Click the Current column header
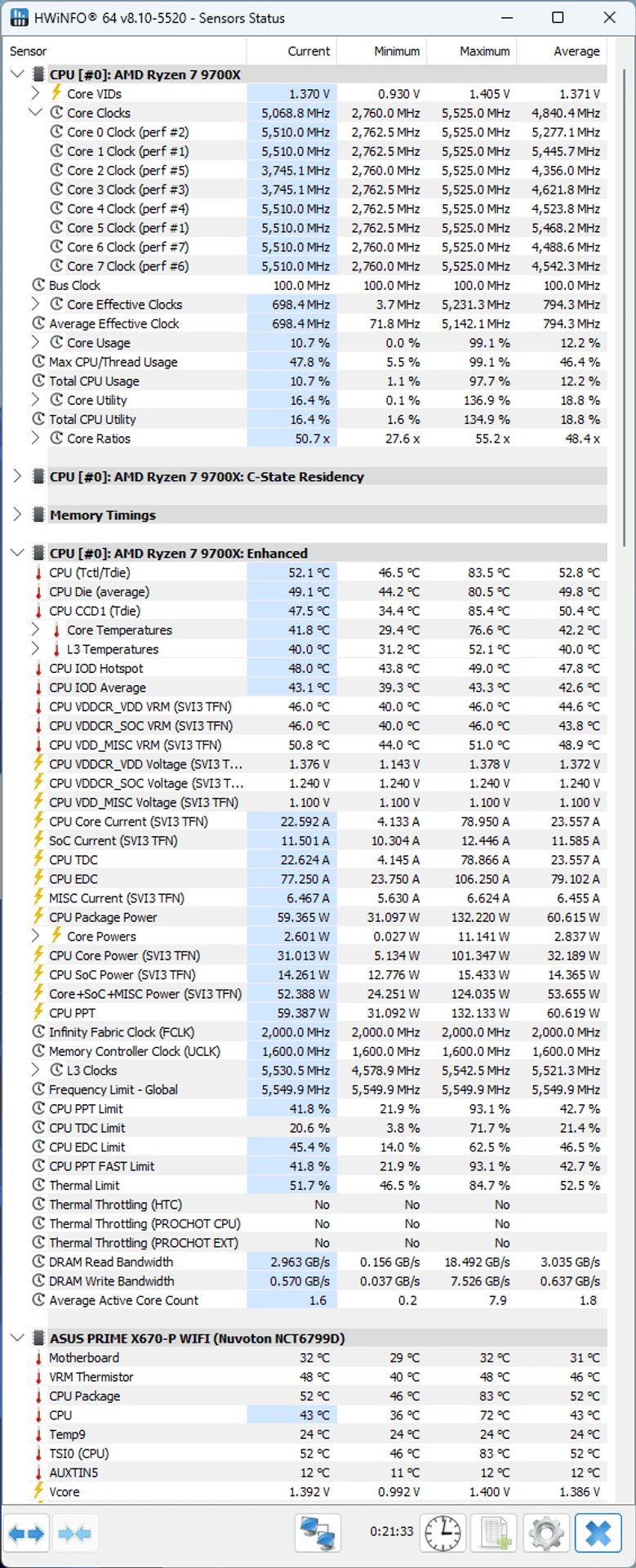Viewport: 636px width, 1568px height. pos(291,51)
